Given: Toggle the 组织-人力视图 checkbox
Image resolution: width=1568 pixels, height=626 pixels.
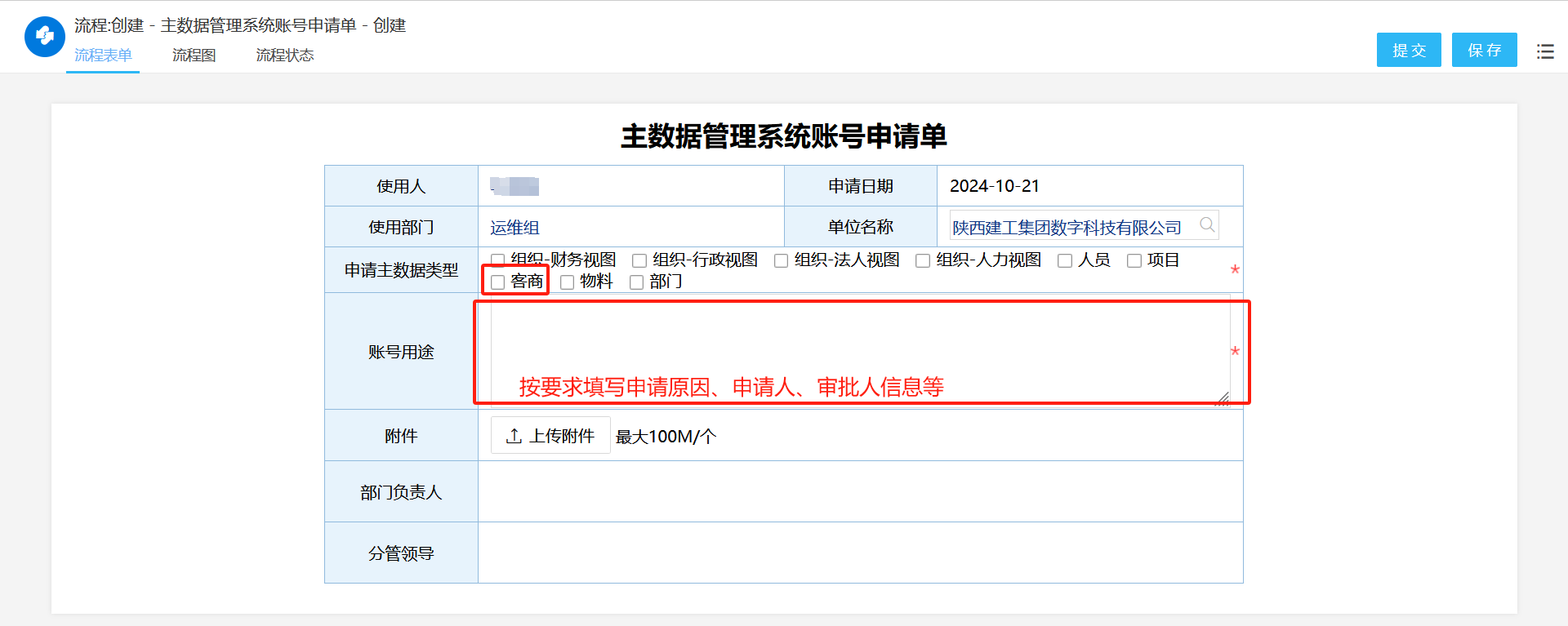Looking at the screenshot, I should click(923, 260).
